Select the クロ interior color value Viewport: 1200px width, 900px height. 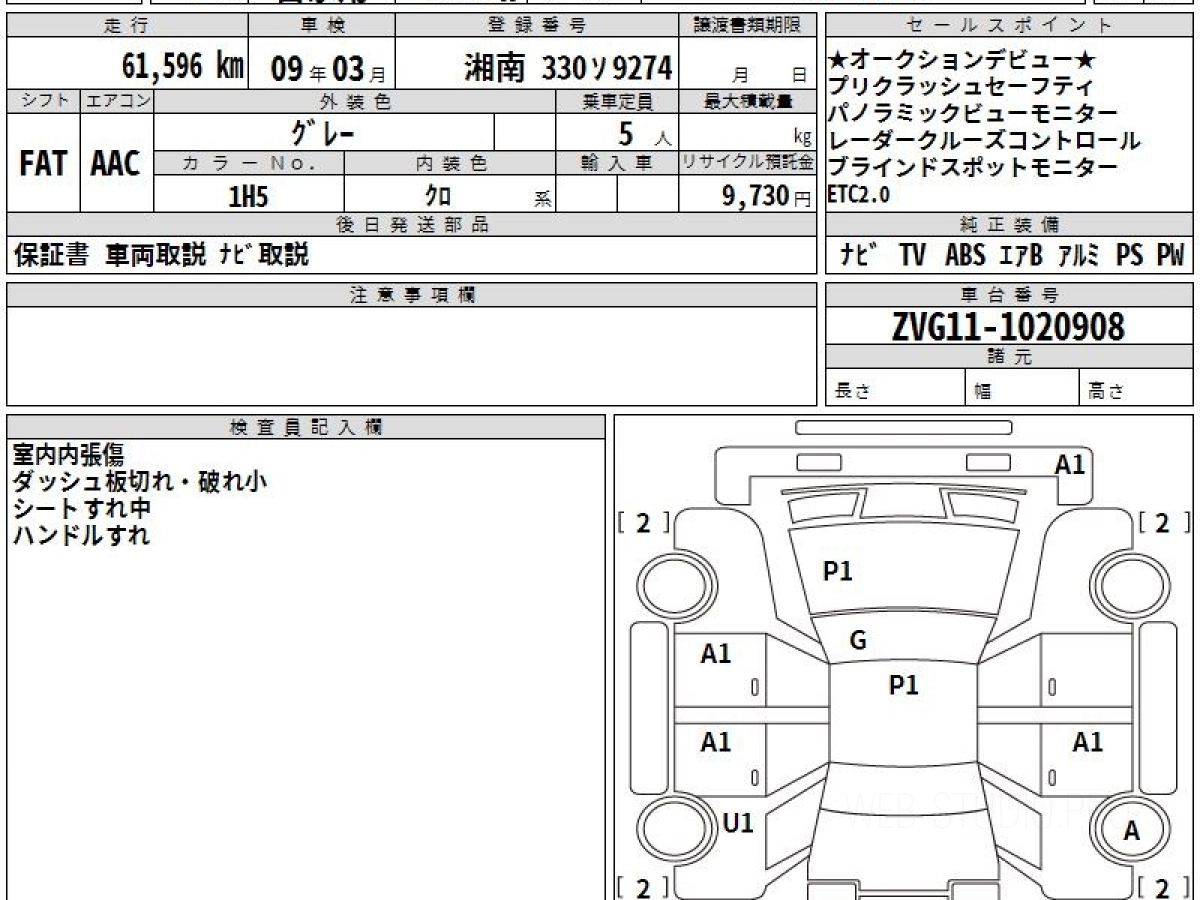point(439,196)
